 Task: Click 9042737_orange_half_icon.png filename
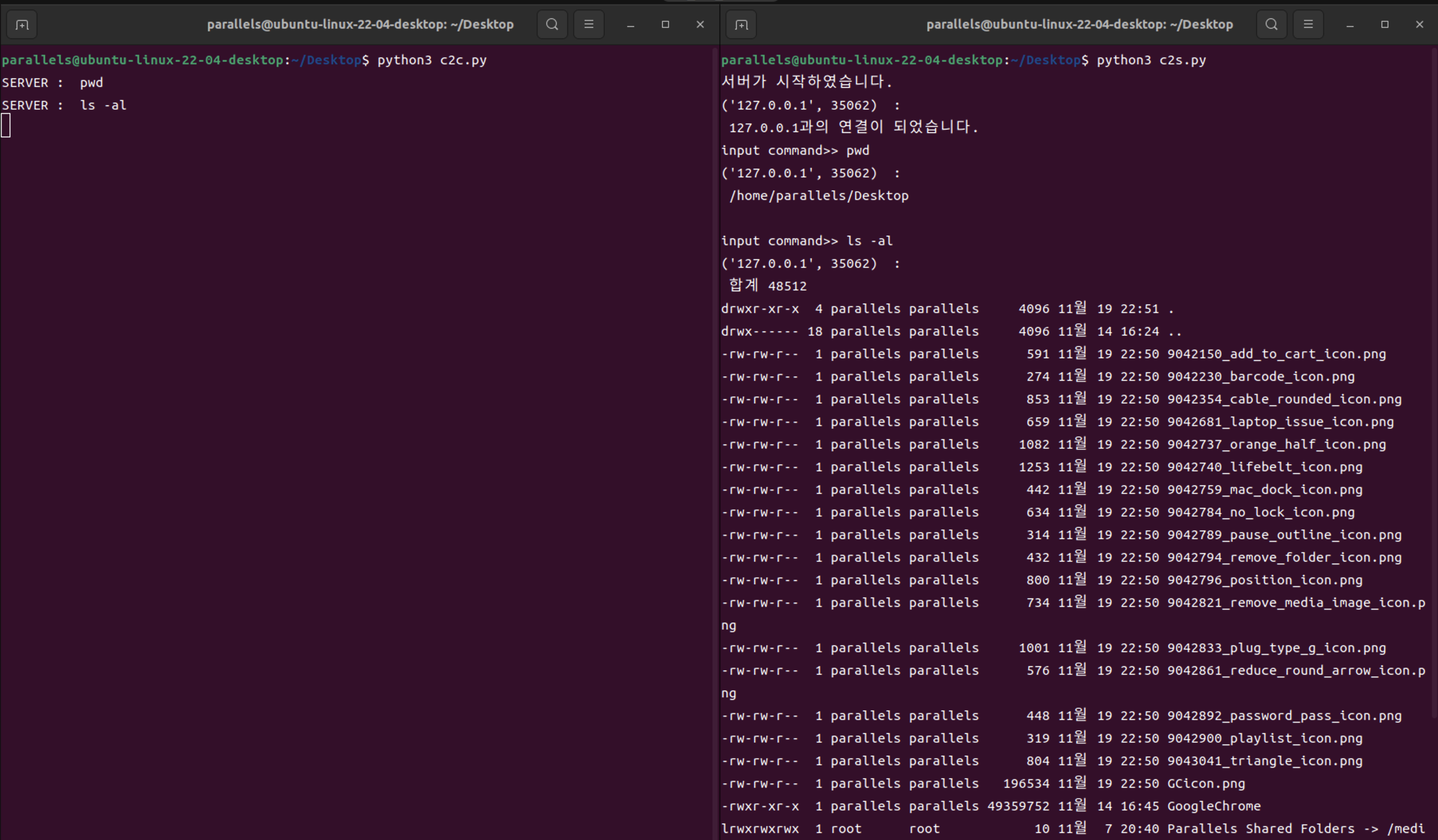tap(1277, 444)
